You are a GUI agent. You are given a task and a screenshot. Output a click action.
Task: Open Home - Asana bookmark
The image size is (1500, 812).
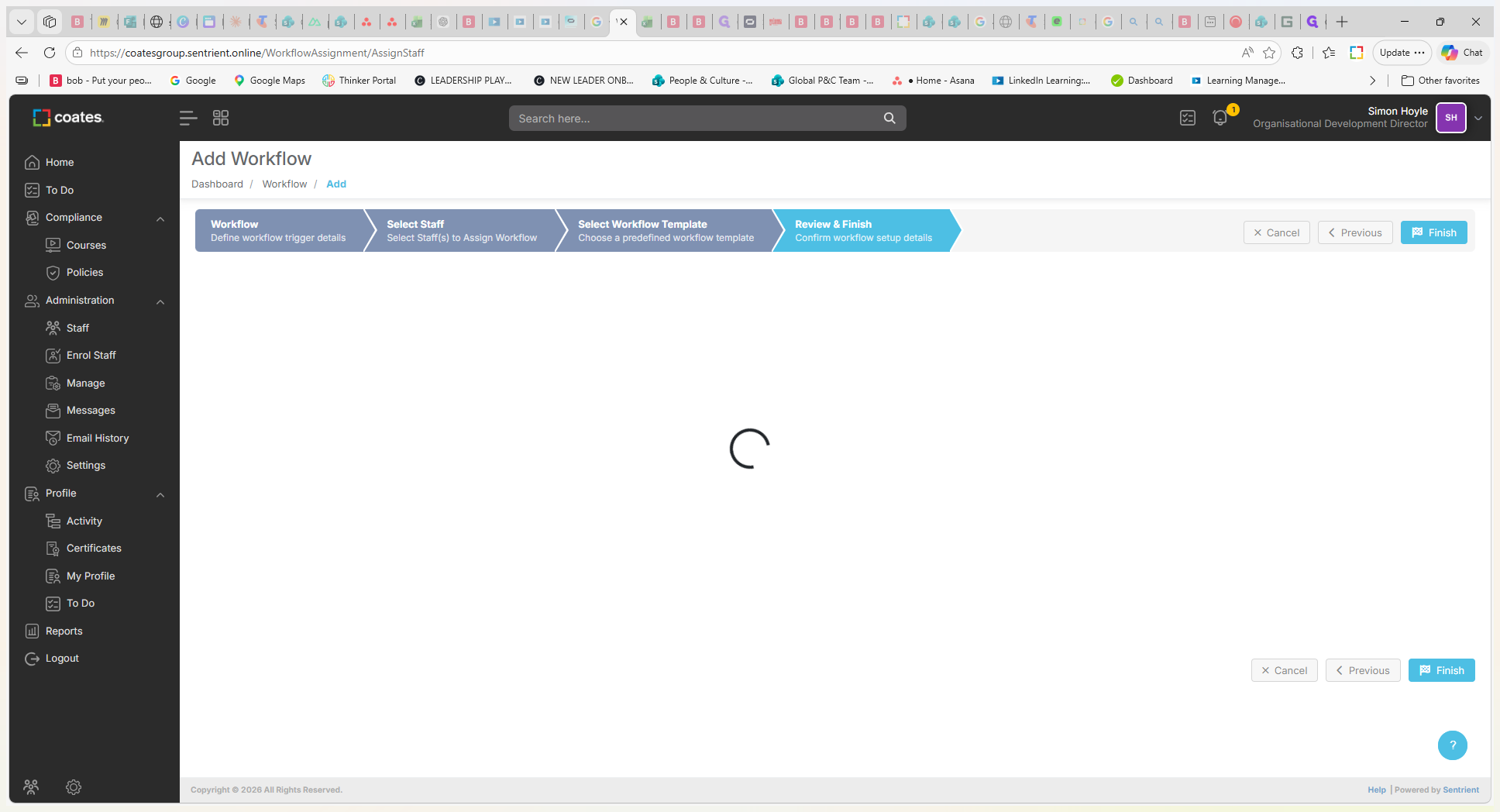(934, 81)
